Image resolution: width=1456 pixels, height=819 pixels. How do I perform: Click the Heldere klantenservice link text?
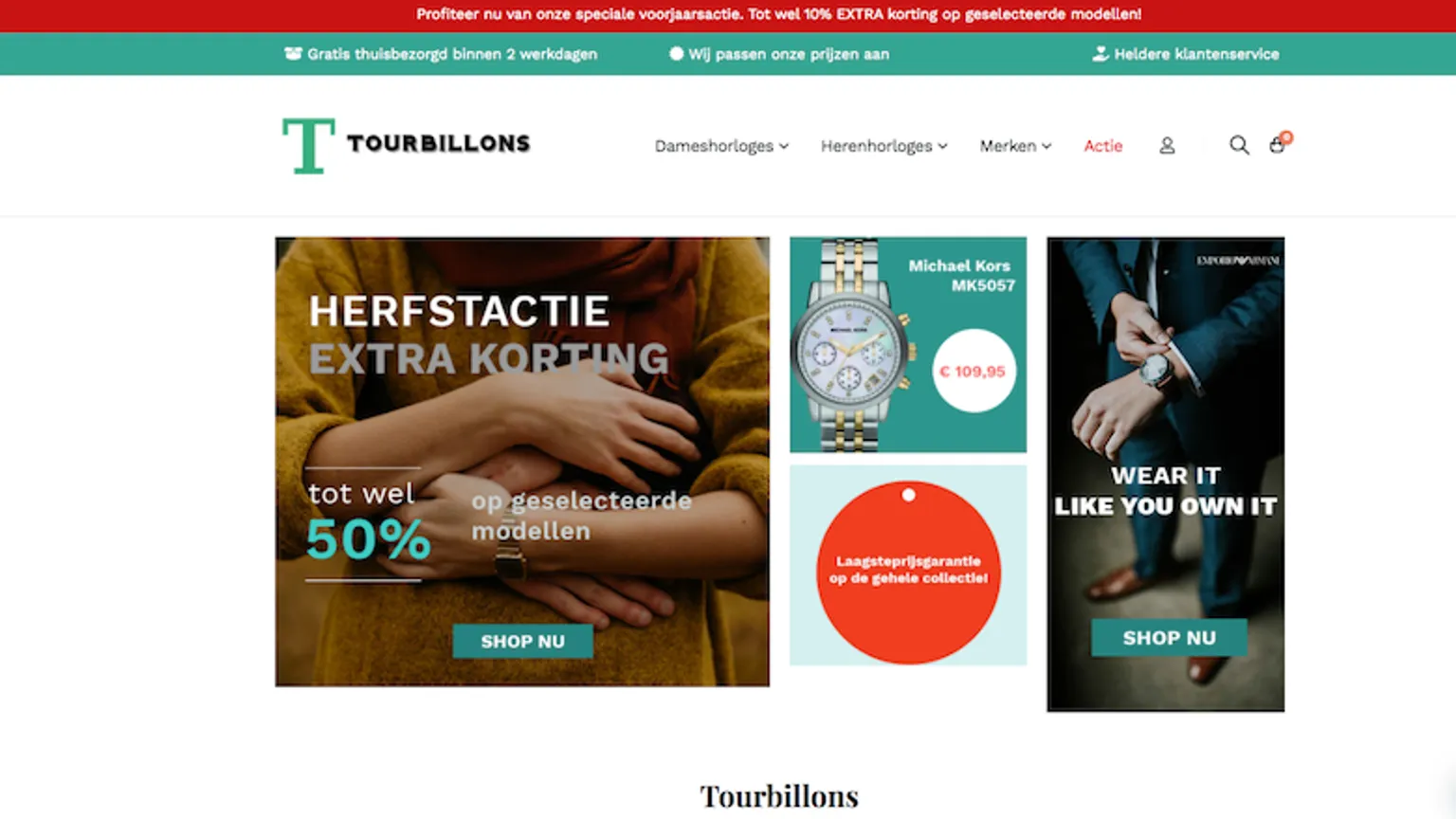point(1196,54)
